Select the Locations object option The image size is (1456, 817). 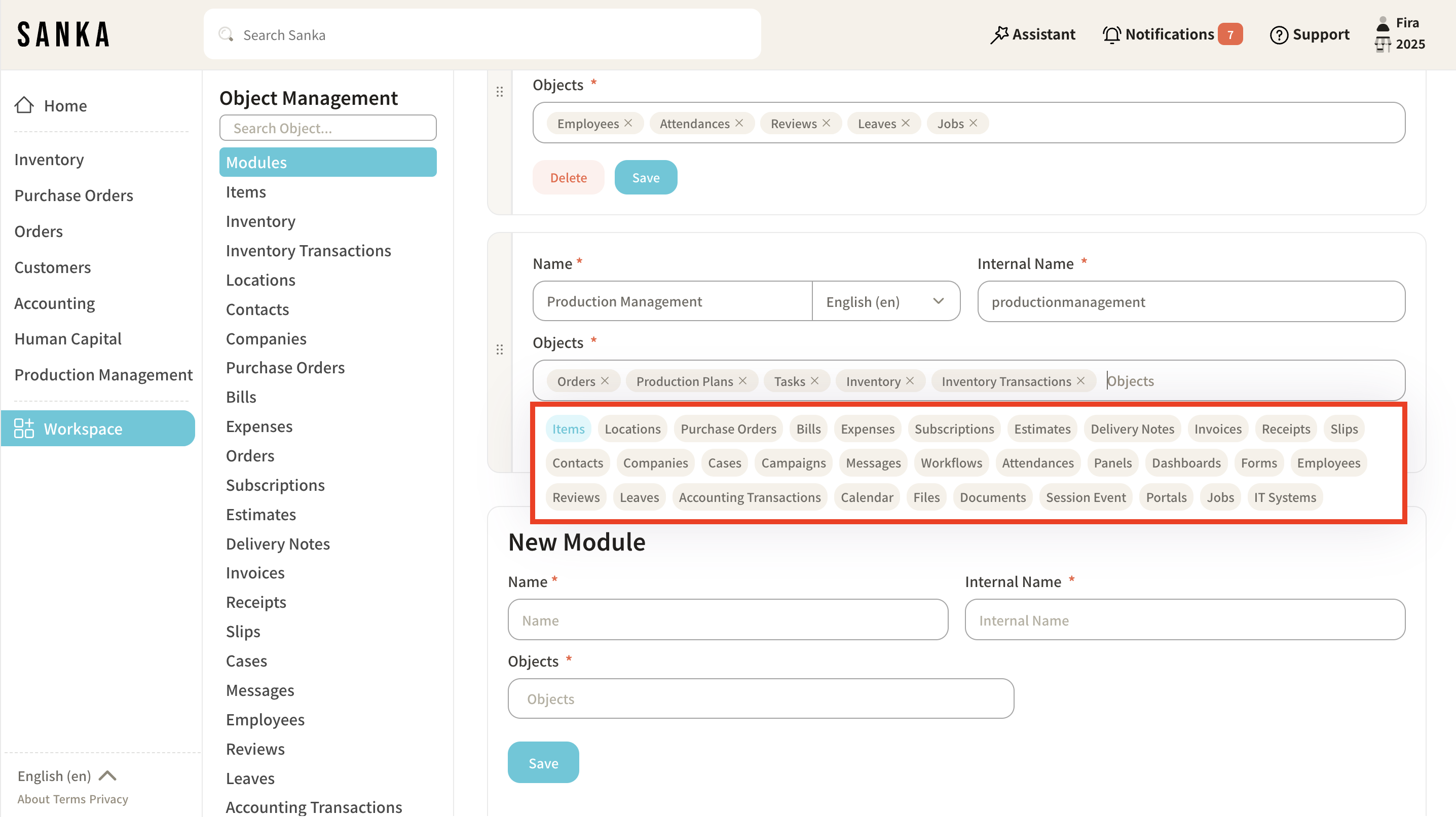632,429
